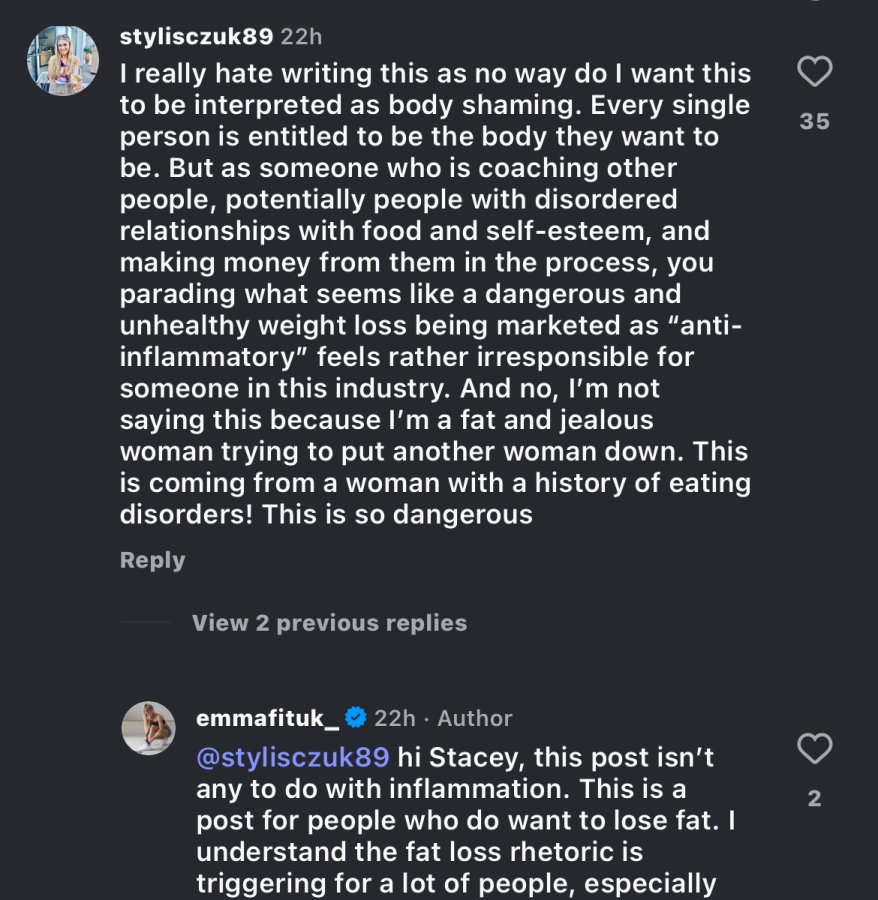Image resolution: width=878 pixels, height=900 pixels.
Task: Open emmafituk_'s profile picture
Action: [x=149, y=728]
